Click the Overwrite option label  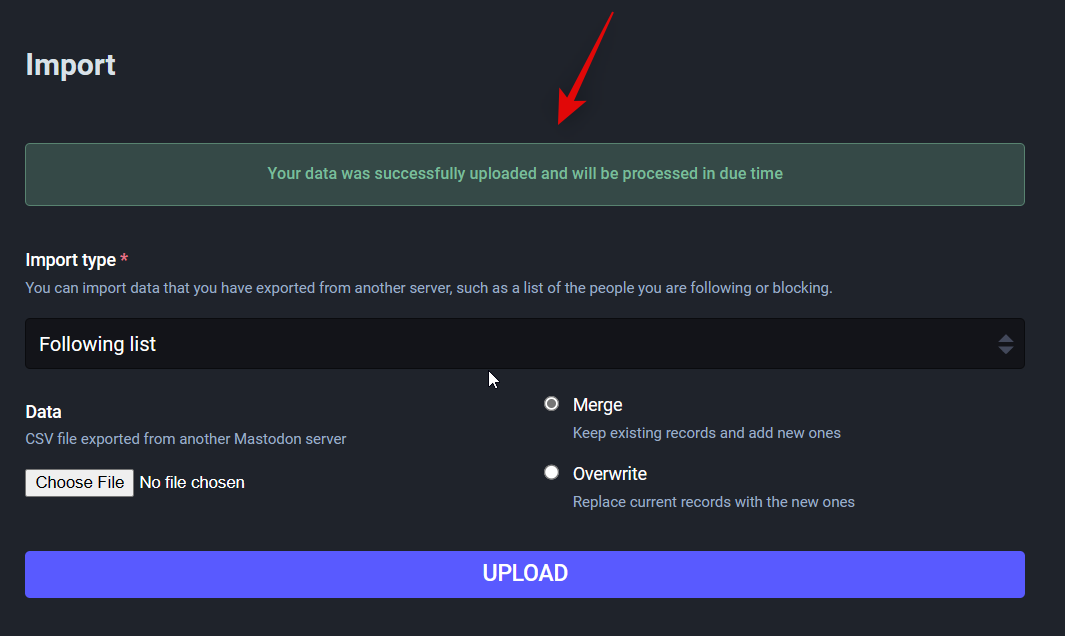pyautogui.click(x=609, y=473)
